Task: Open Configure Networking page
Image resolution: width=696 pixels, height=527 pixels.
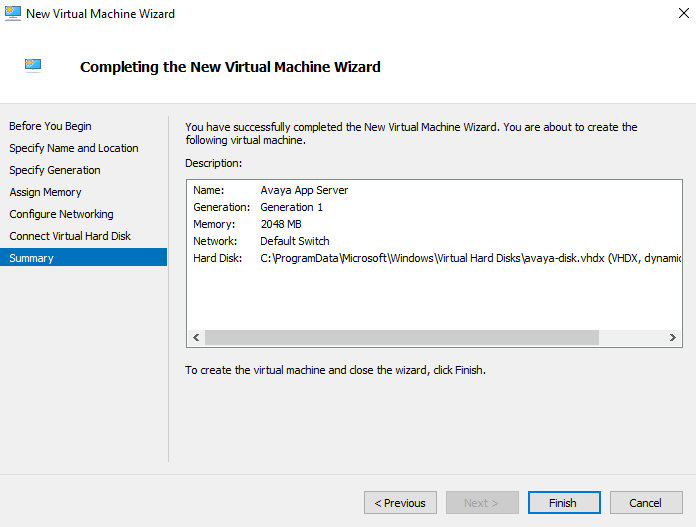Action: pos(61,214)
